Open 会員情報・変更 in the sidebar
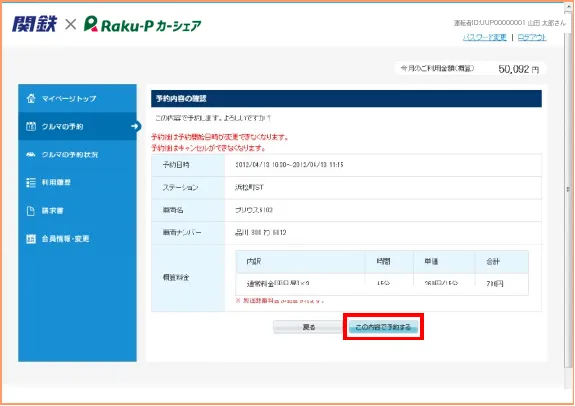575x406 pixels. click(x=77, y=239)
